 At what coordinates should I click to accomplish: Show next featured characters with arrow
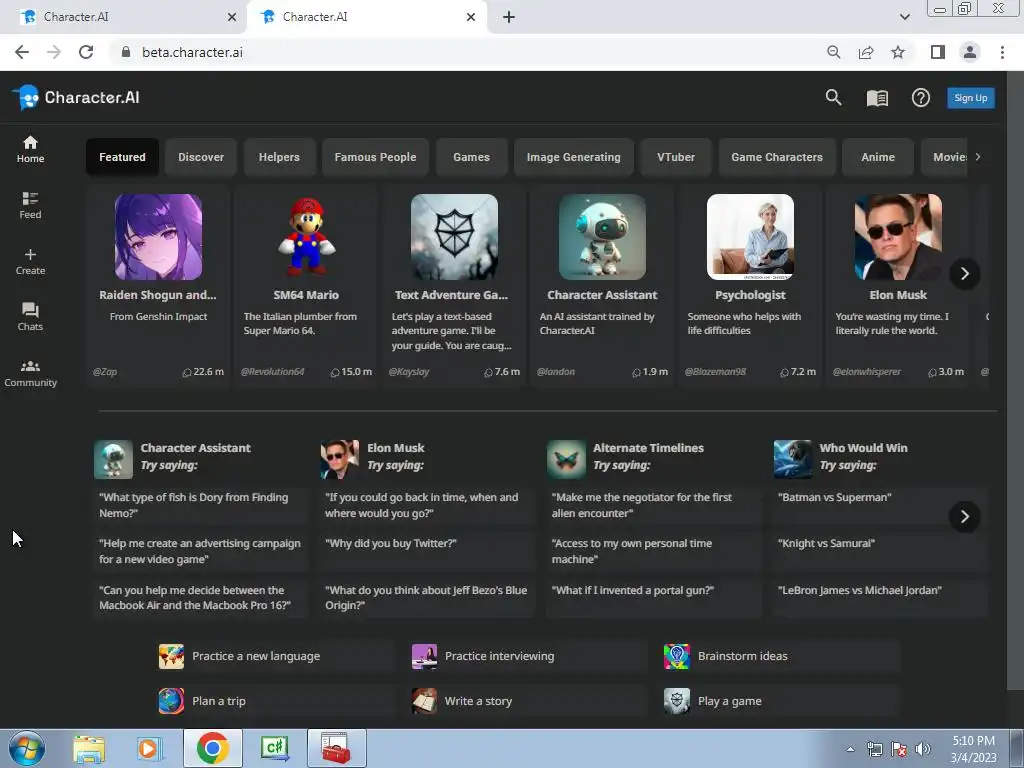pyautogui.click(x=965, y=274)
